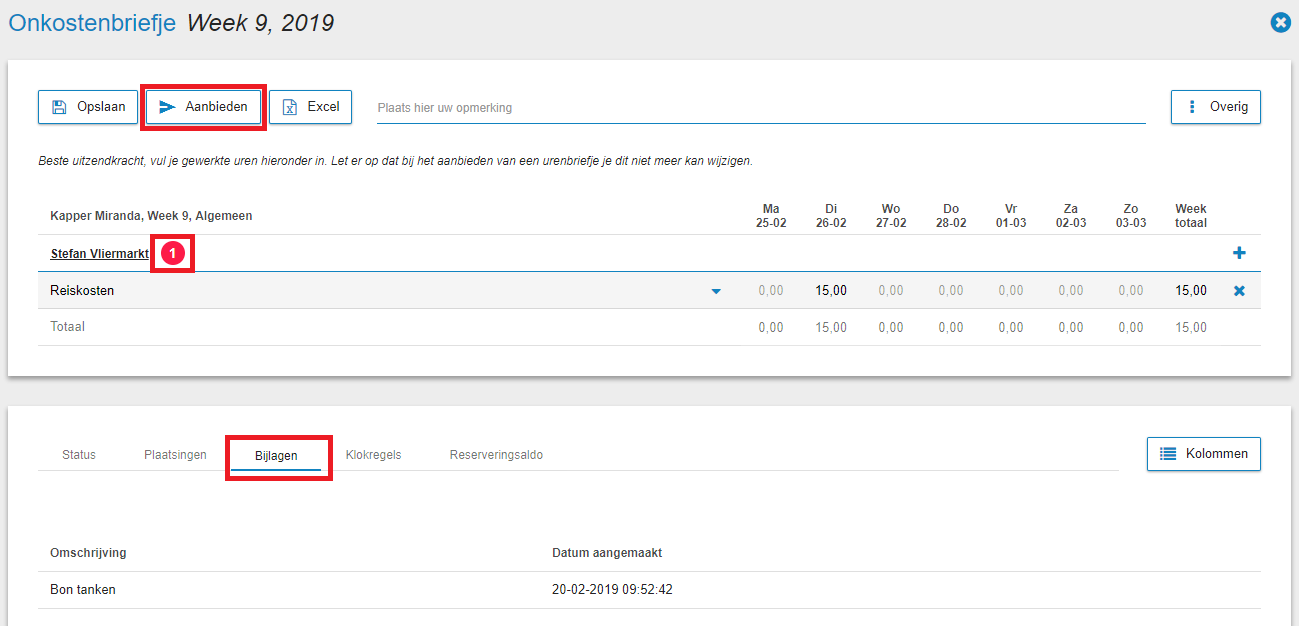
Task: Submit the expense form via Aanbieden
Action: point(204,107)
